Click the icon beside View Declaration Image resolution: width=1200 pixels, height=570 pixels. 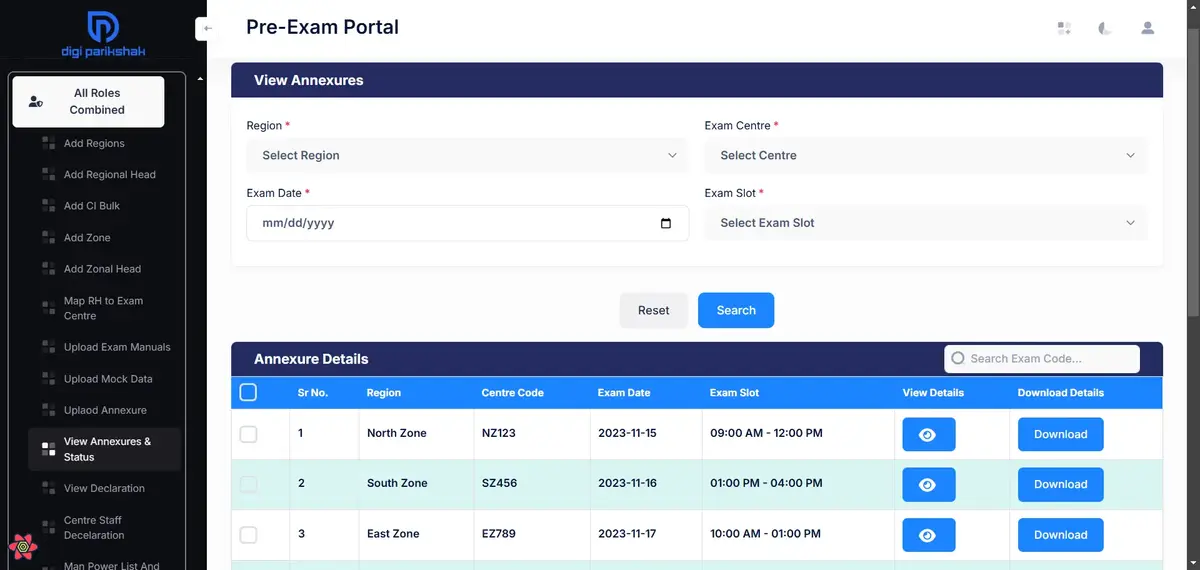pos(48,488)
